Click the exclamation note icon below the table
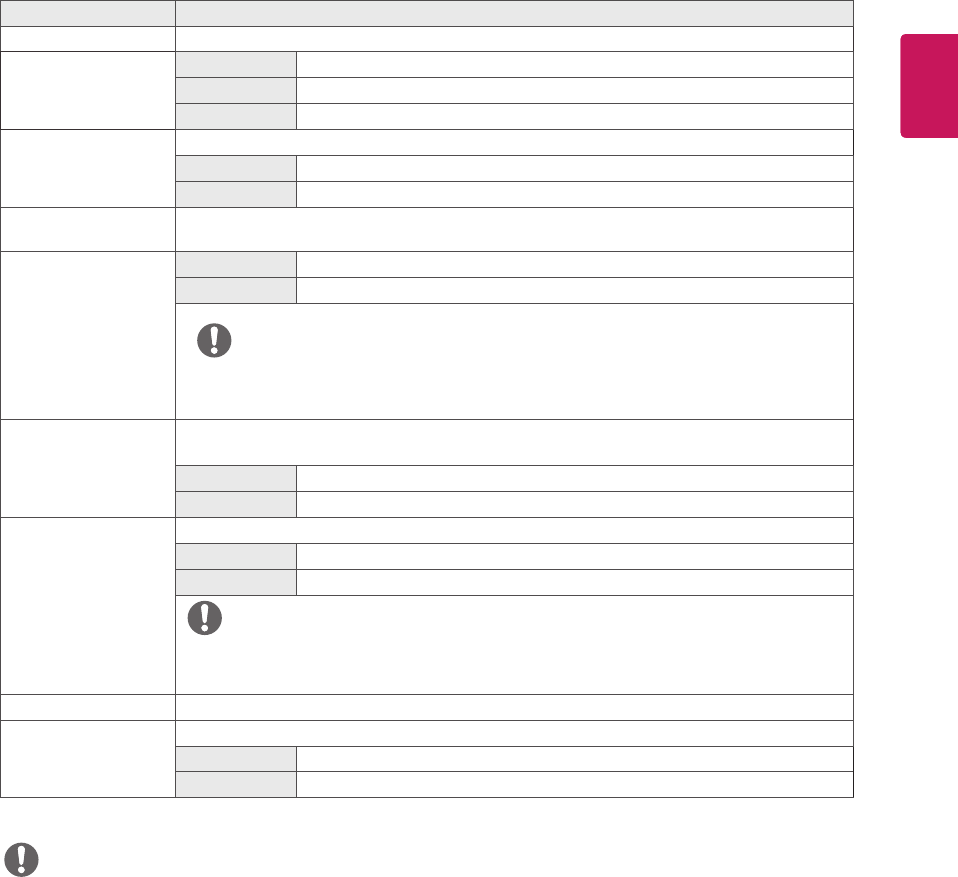This screenshot has width=958, height=877. pos(21,857)
